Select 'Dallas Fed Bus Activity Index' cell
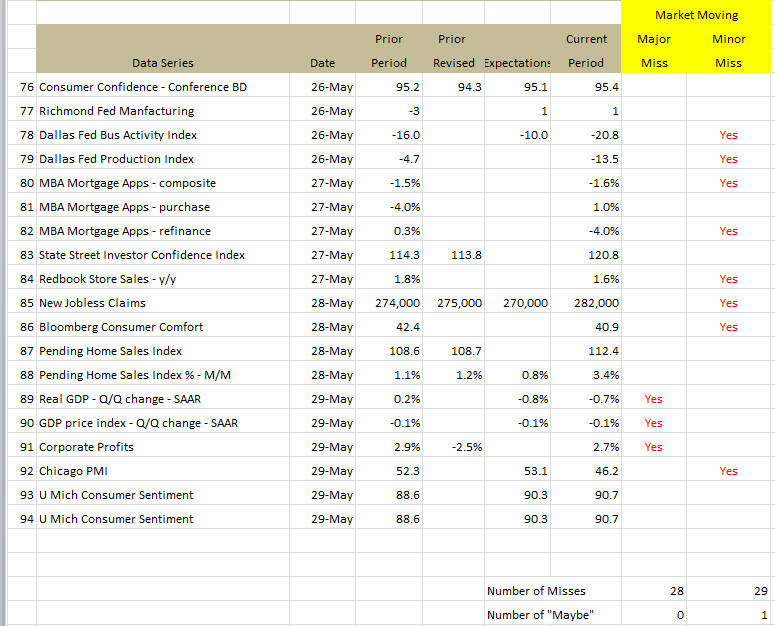The width and height of the screenshot is (775, 626). click(x=163, y=135)
